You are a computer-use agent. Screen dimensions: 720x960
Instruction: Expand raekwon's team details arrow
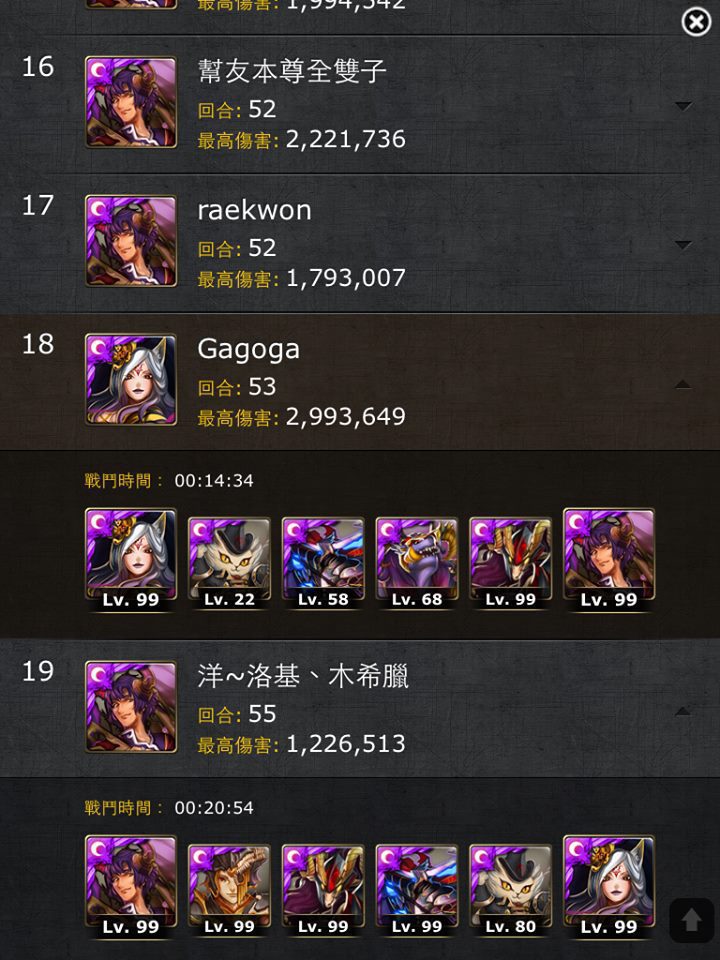click(683, 244)
